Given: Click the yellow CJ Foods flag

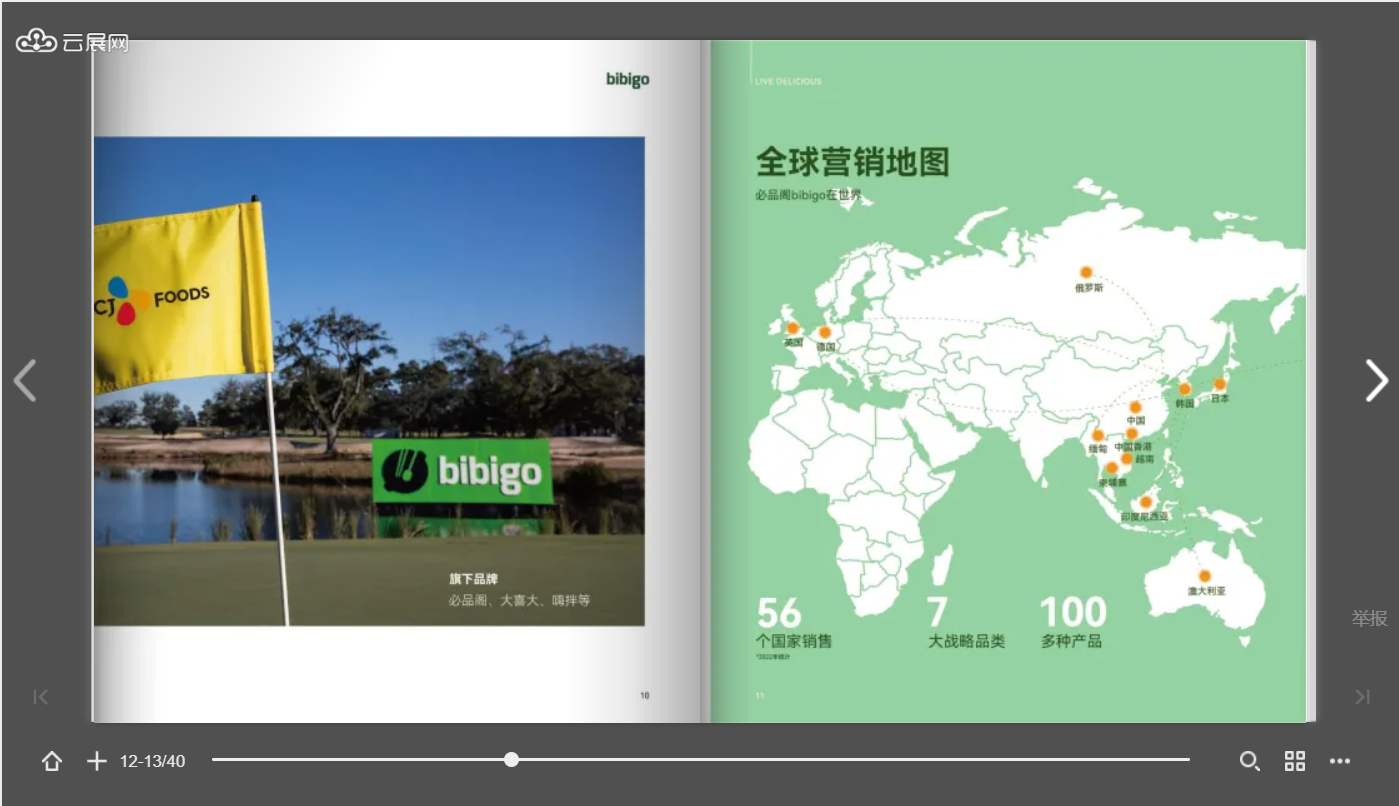Looking at the screenshot, I should pyautogui.click(x=183, y=295).
